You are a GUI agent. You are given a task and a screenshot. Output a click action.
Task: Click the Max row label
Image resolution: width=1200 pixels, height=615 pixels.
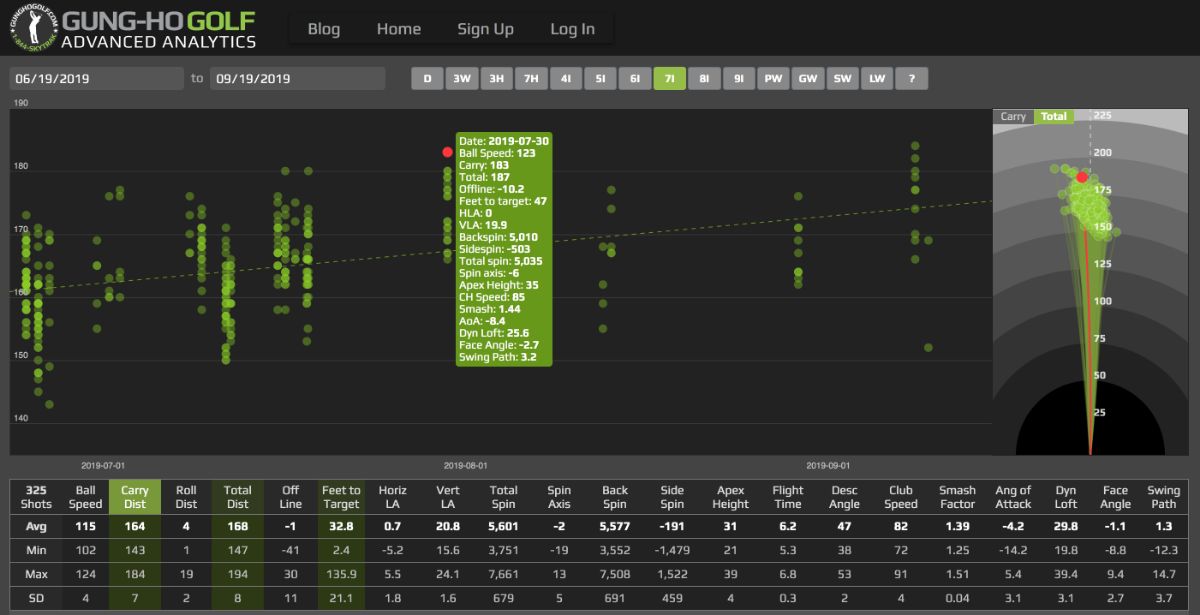tap(35, 574)
